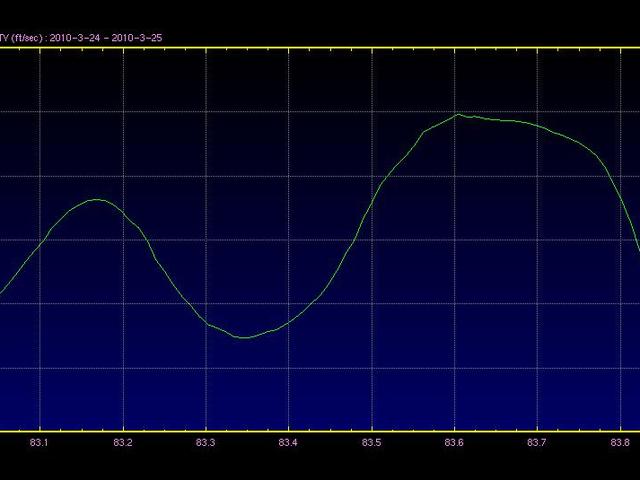
Task: Click the curve peak near 83.6
Action: point(458,114)
